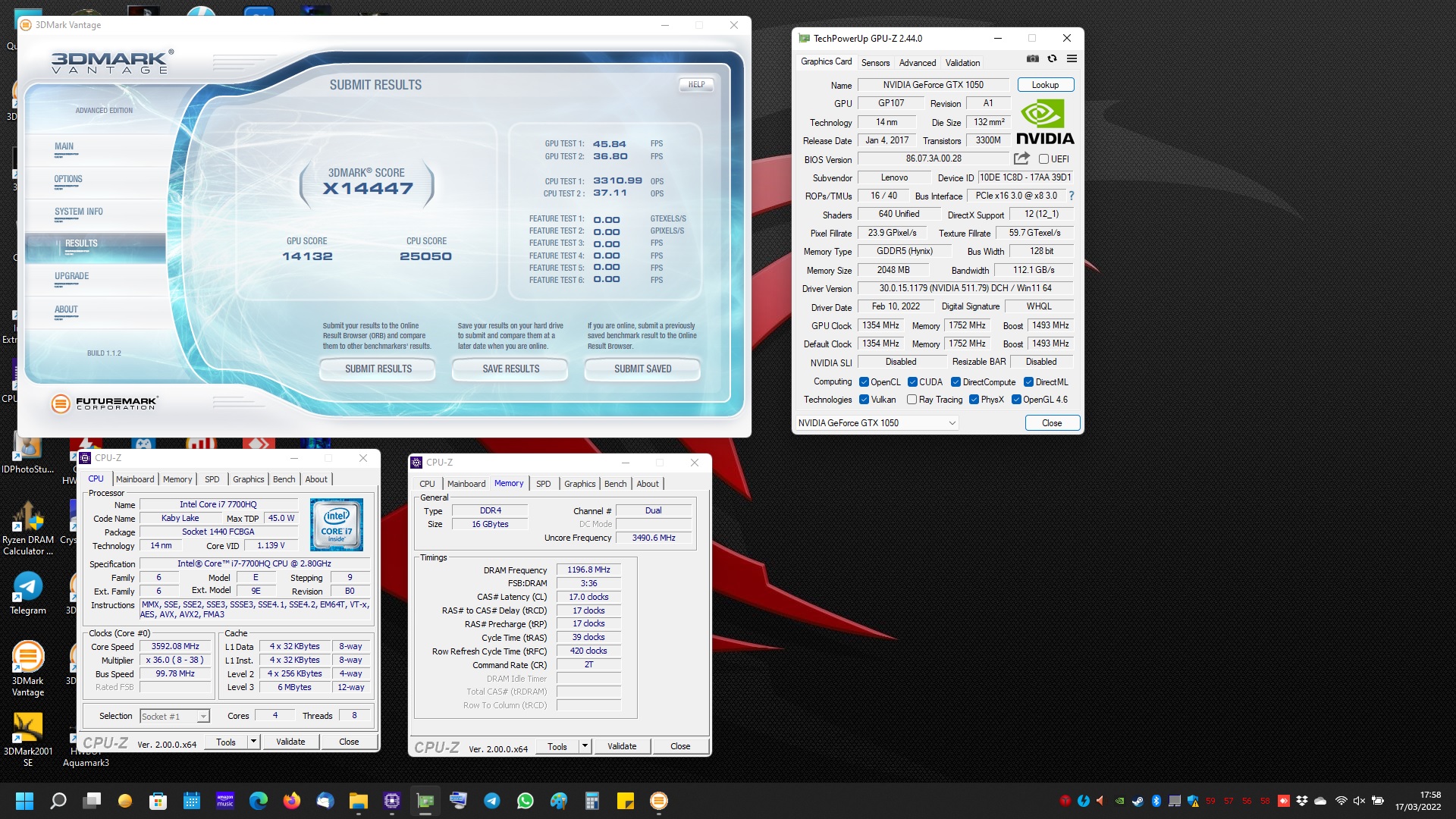Toggle the DirectML checkbox
The image size is (1456, 819).
1028,382
